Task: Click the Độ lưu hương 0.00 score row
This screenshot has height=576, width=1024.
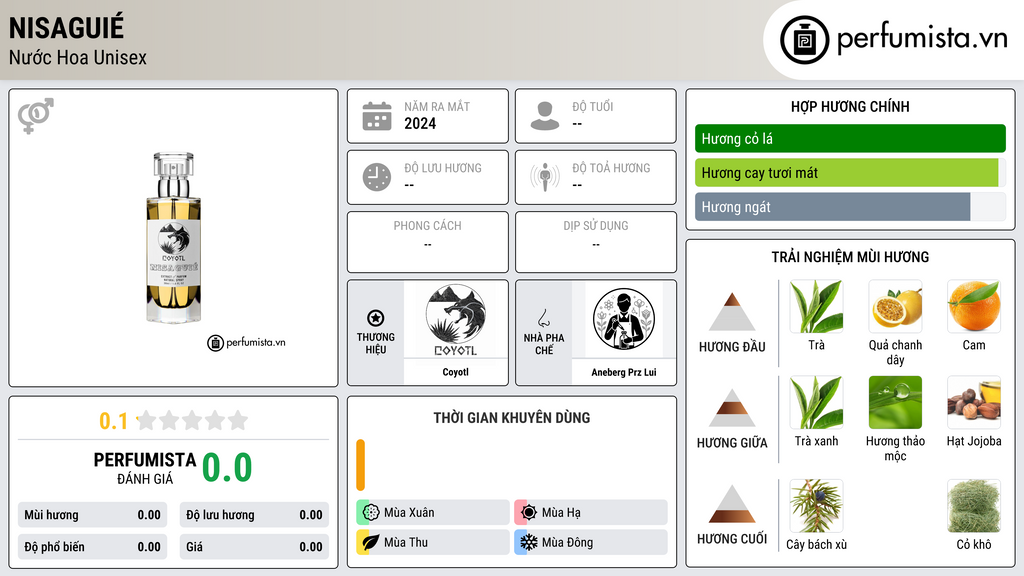Action: 254,515
